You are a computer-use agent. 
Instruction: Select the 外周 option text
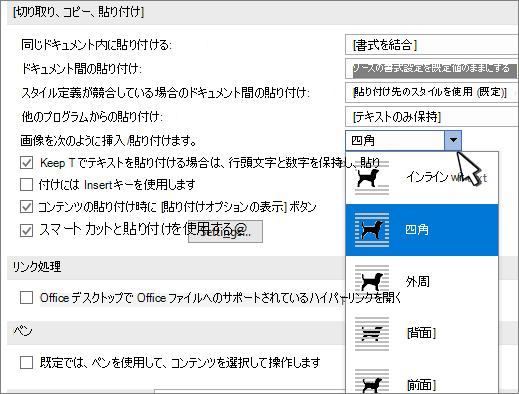coord(418,282)
